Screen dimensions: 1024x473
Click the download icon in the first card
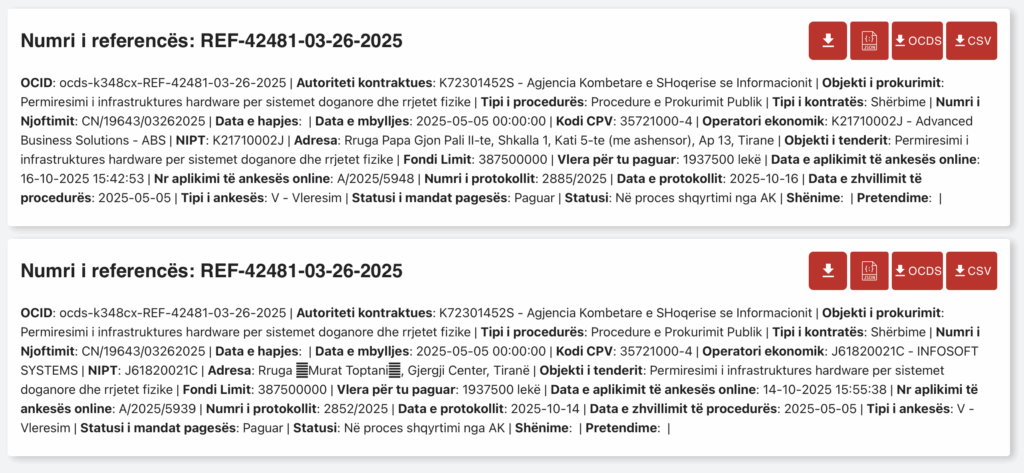coord(827,41)
